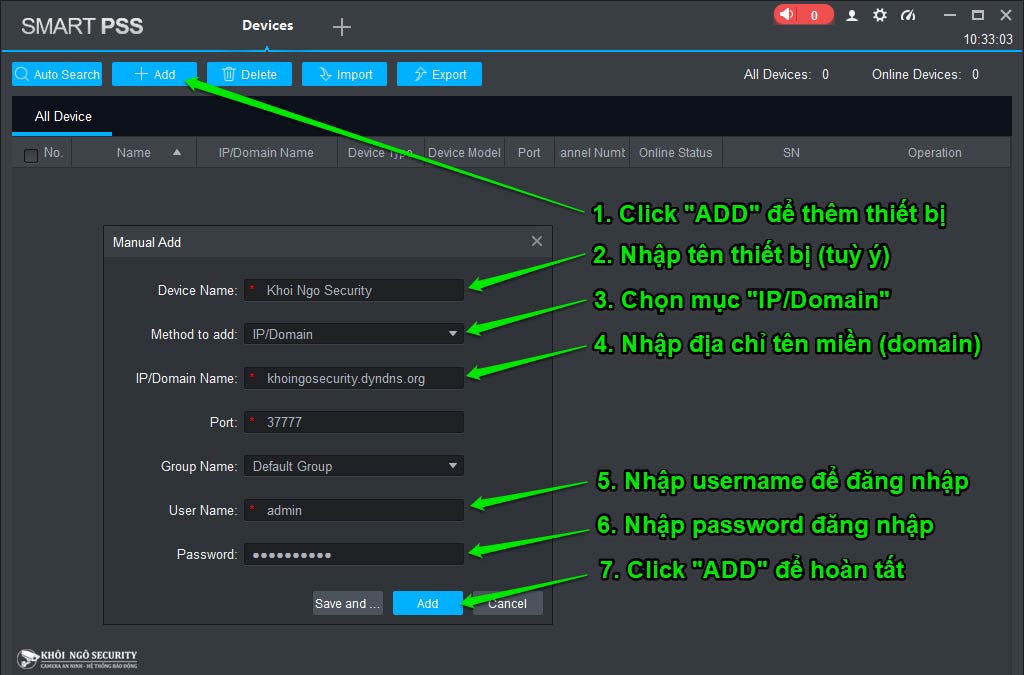Close the Smart PSS window
The image size is (1024, 675).
coord(1006,15)
